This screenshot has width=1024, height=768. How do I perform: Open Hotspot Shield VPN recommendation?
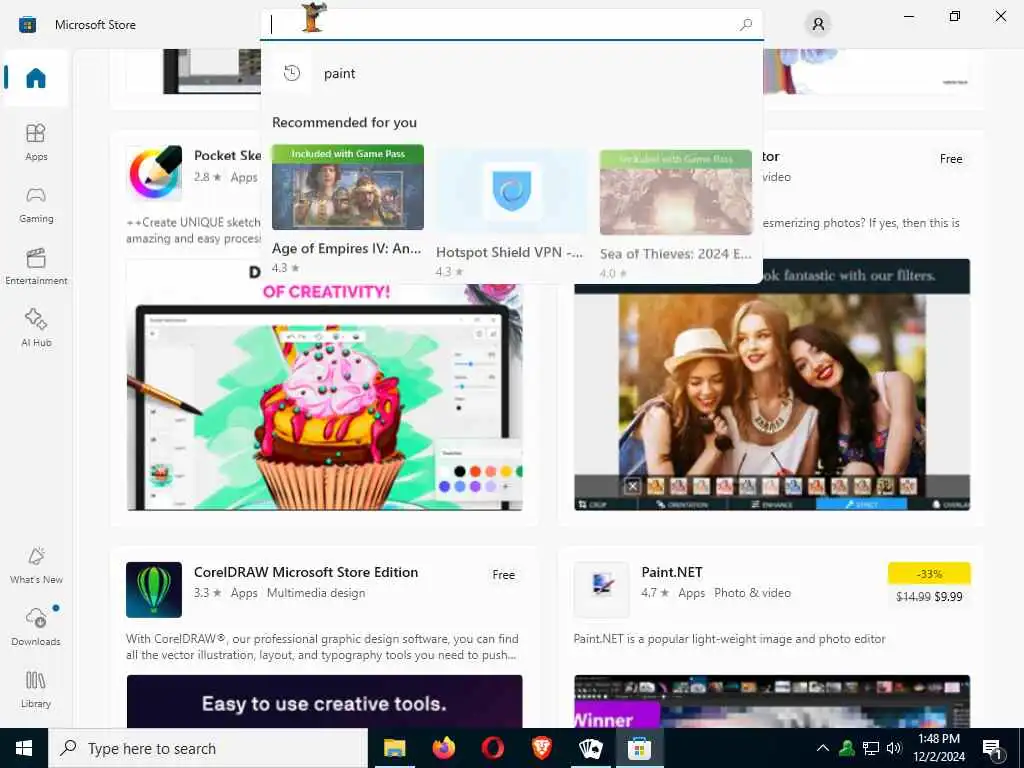click(511, 191)
